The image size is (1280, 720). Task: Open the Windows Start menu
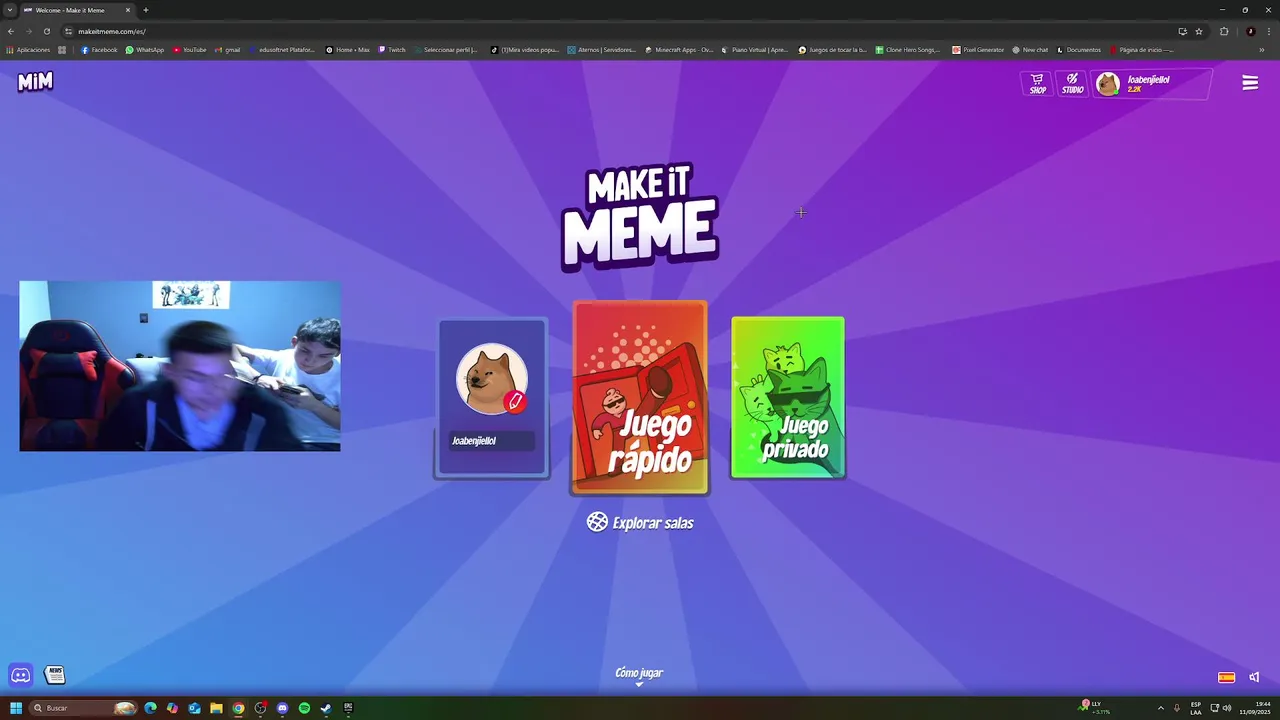[16, 708]
